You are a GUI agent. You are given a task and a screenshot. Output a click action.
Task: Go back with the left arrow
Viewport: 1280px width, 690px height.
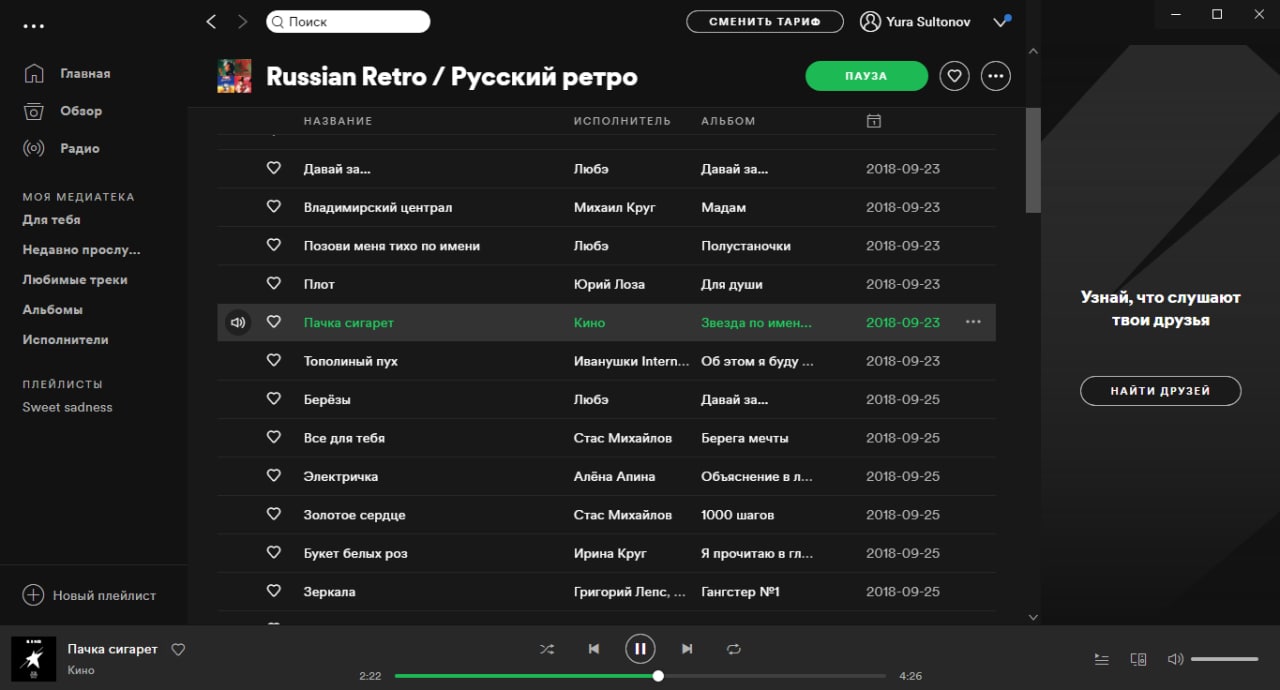tap(211, 21)
